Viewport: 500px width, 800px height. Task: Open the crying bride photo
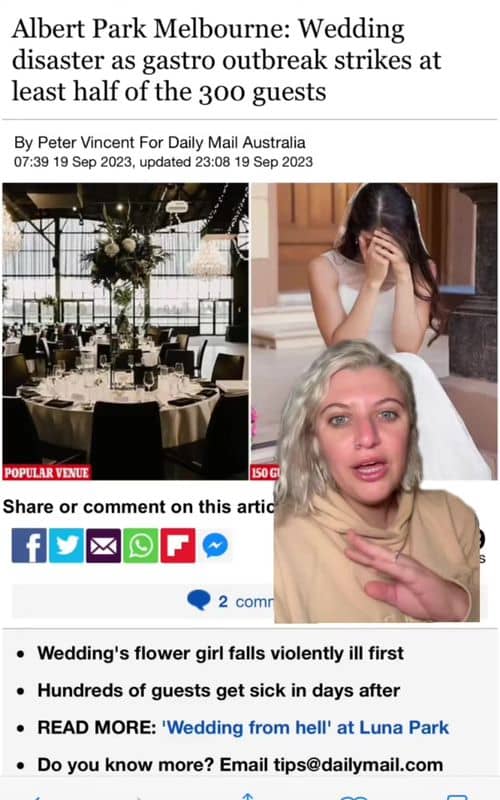coord(374,265)
